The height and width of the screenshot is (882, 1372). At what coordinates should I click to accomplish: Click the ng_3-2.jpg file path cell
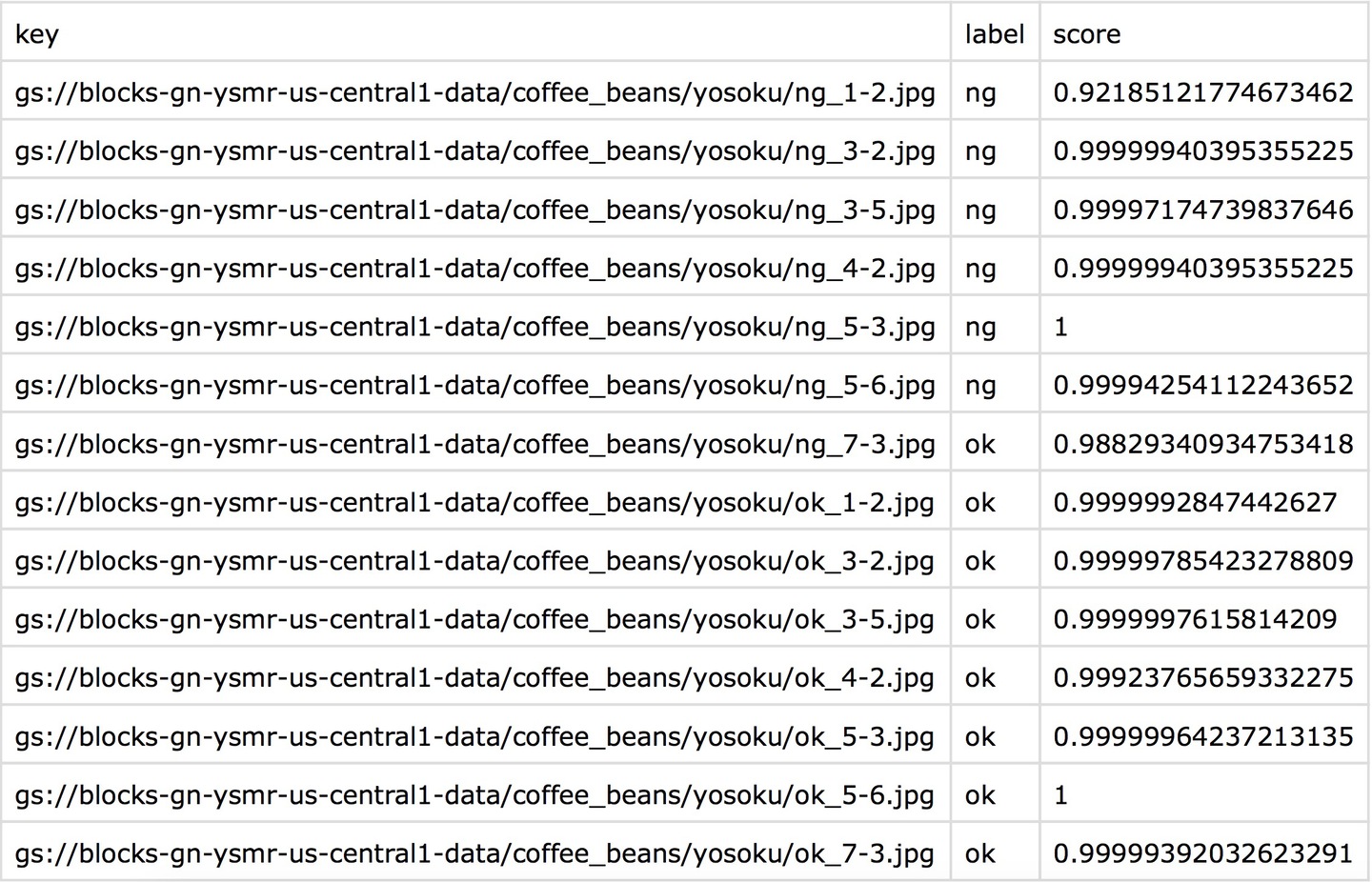[x=475, y=150]
